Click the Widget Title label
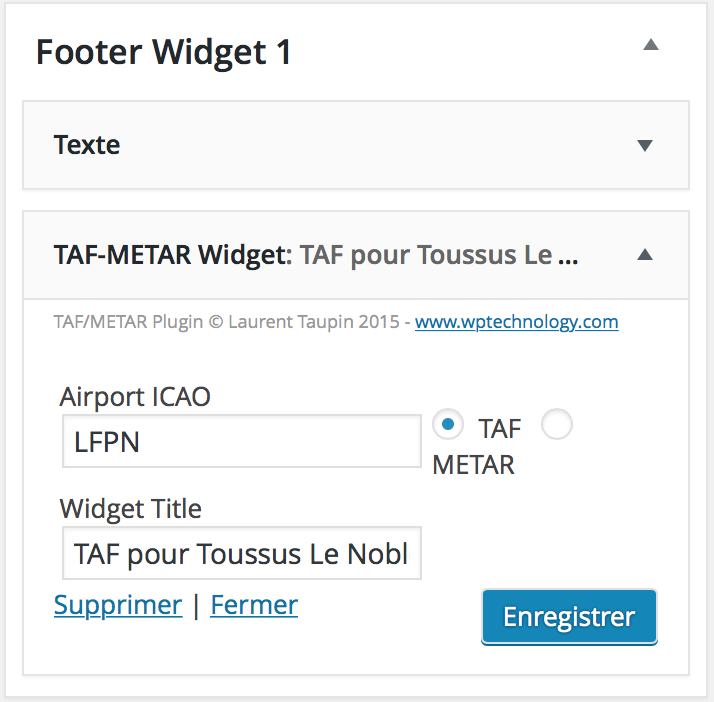 [131, 508]
